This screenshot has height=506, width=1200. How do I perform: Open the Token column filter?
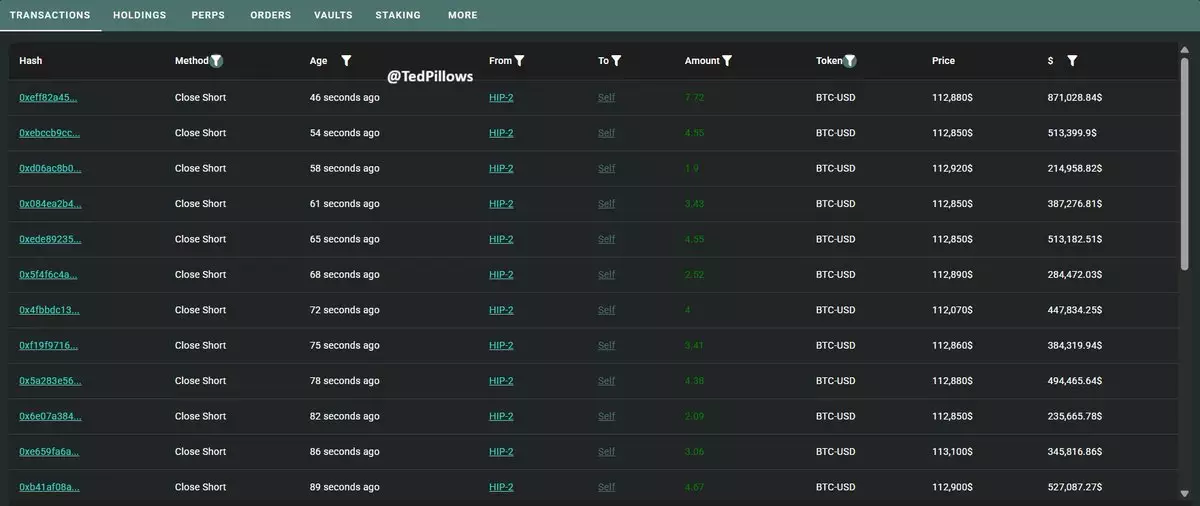pyautogui.click(x=850, y=61)
